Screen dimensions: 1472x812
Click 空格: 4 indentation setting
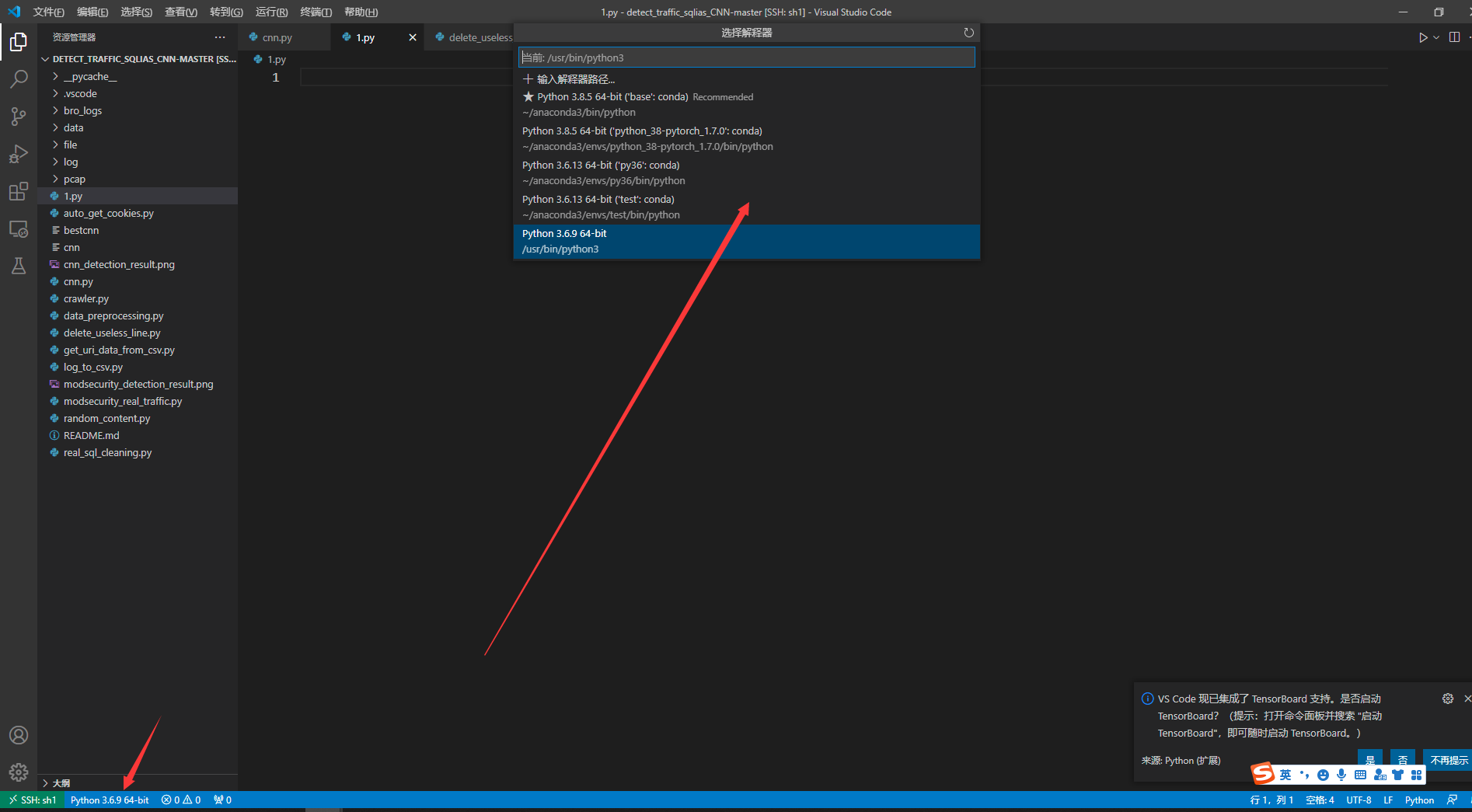point(1320,800)
